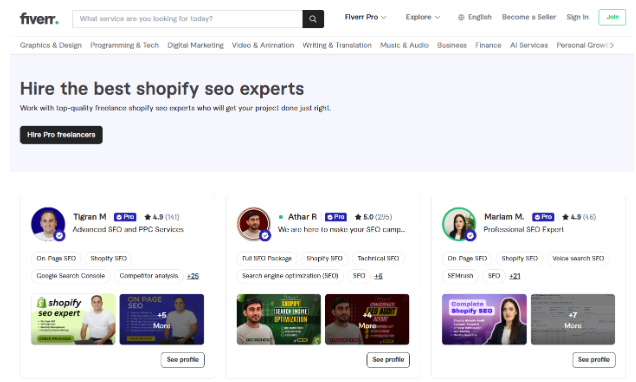Expand +21 more skills for Mariam M.
This screenshot has width=636, height=382.
[x=515, y=276]
